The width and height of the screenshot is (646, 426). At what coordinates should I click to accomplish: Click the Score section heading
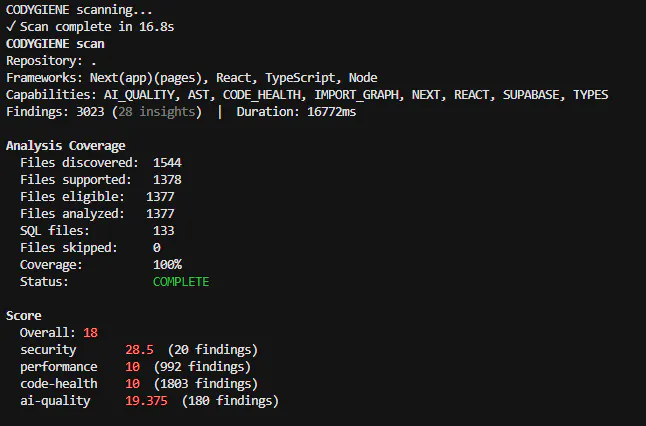coord(23,316)
